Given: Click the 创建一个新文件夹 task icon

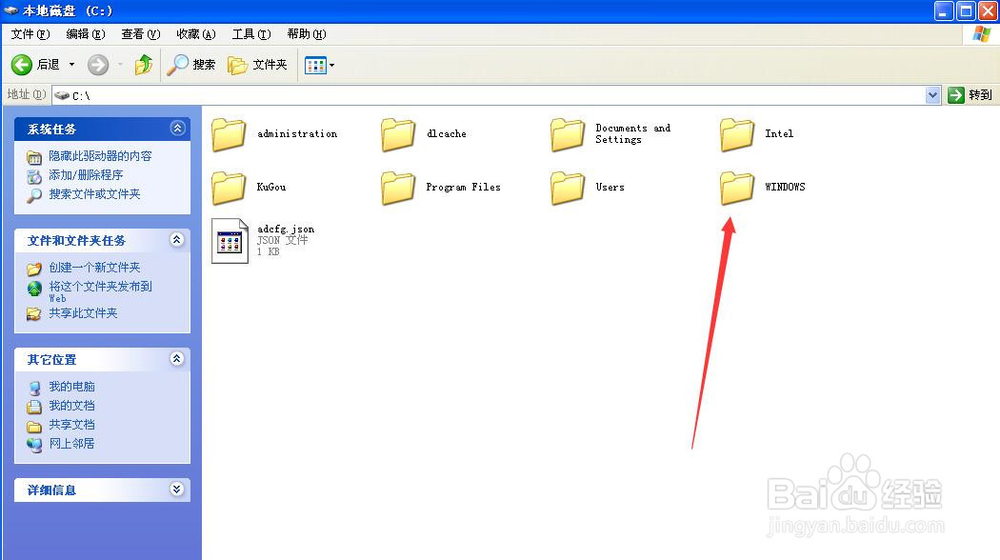Looking at the screenshot, I should coord(34,269).
